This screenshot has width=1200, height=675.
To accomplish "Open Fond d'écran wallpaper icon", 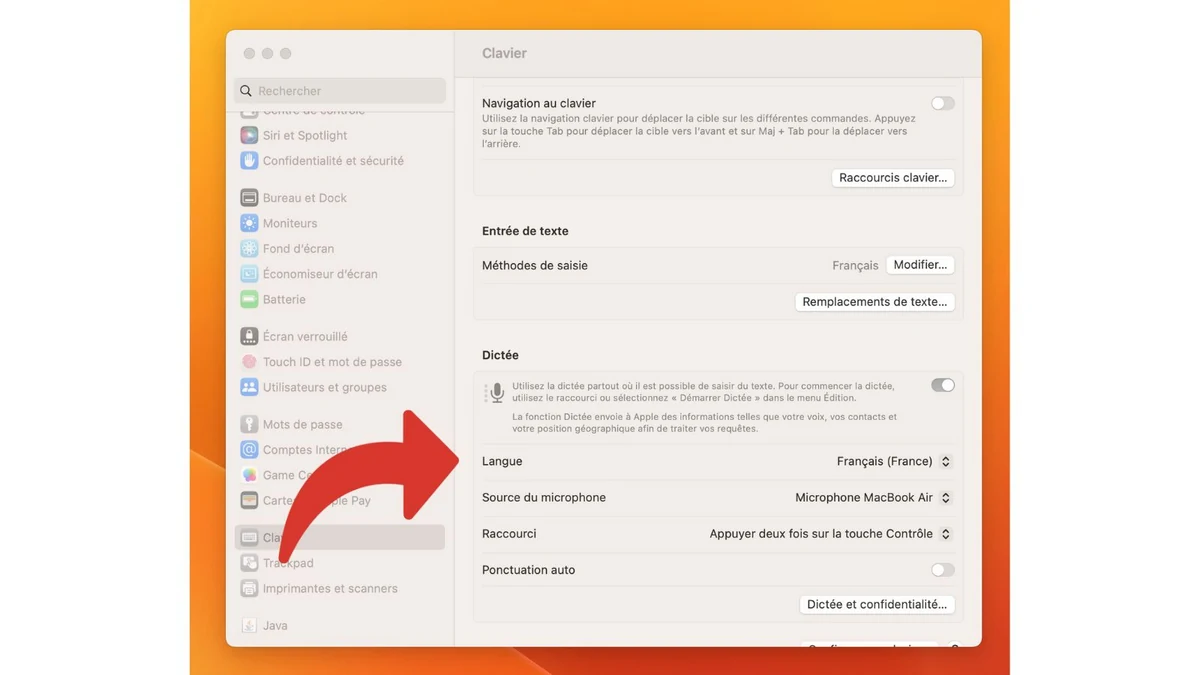I will coord(249,248).
